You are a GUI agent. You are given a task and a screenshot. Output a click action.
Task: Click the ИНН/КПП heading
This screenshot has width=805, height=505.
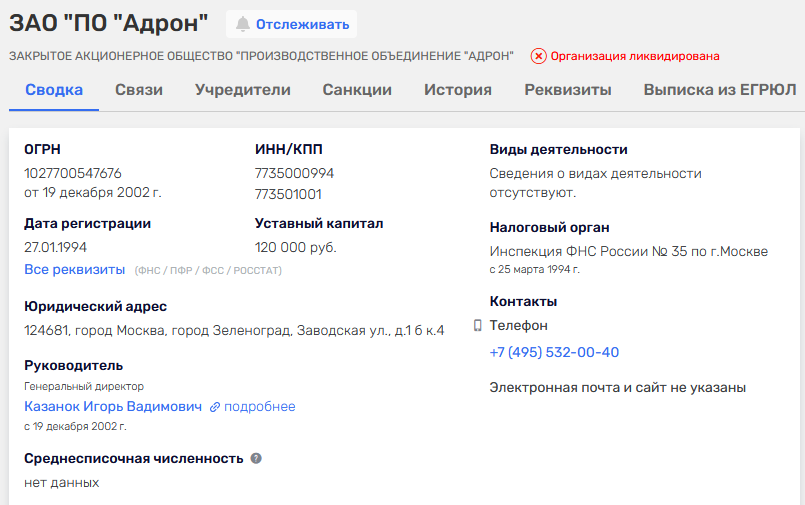point(289,149)
